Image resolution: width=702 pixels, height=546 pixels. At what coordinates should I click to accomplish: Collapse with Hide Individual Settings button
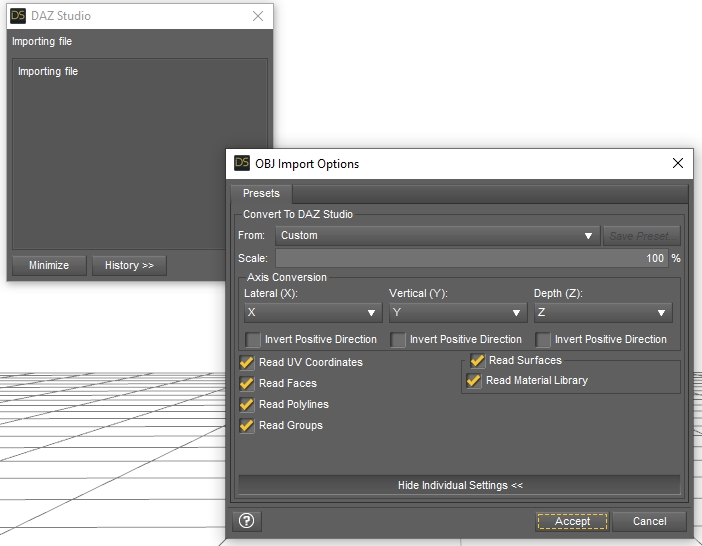coord(460,485)
